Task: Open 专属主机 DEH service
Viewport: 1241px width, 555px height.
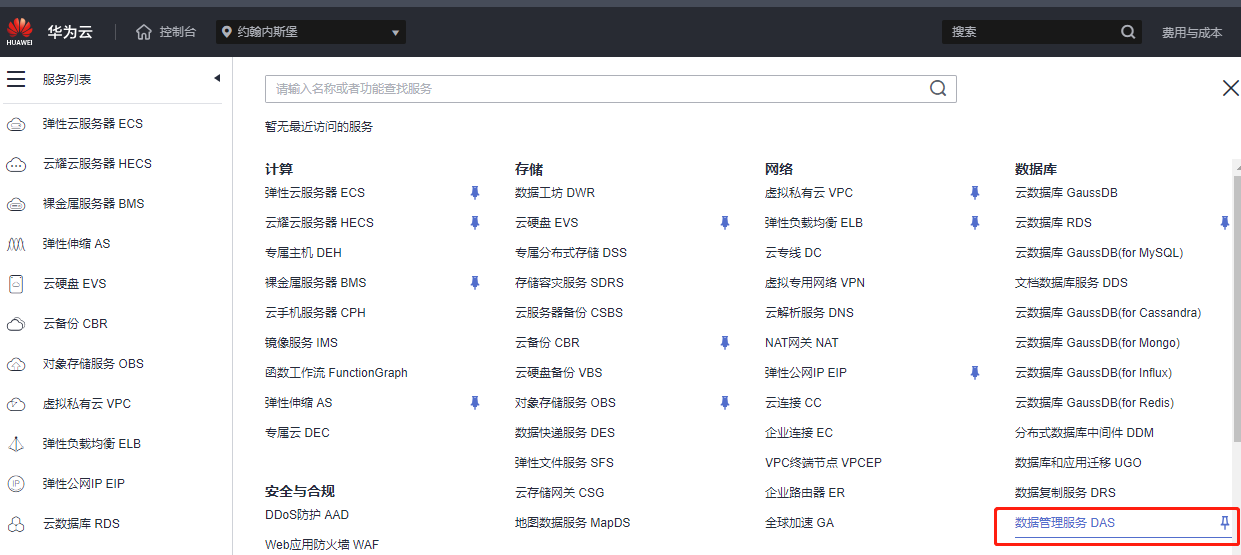Action: (303, 253)
